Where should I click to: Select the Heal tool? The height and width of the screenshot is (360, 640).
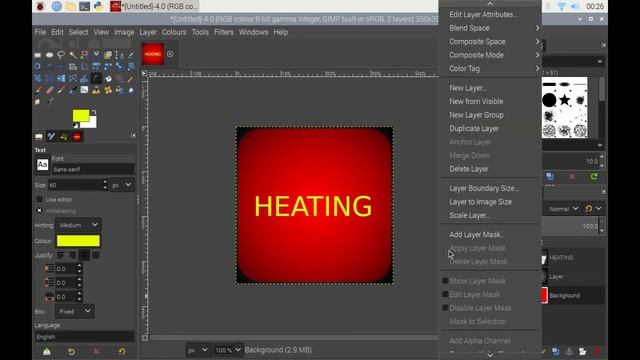click(108, 90)
